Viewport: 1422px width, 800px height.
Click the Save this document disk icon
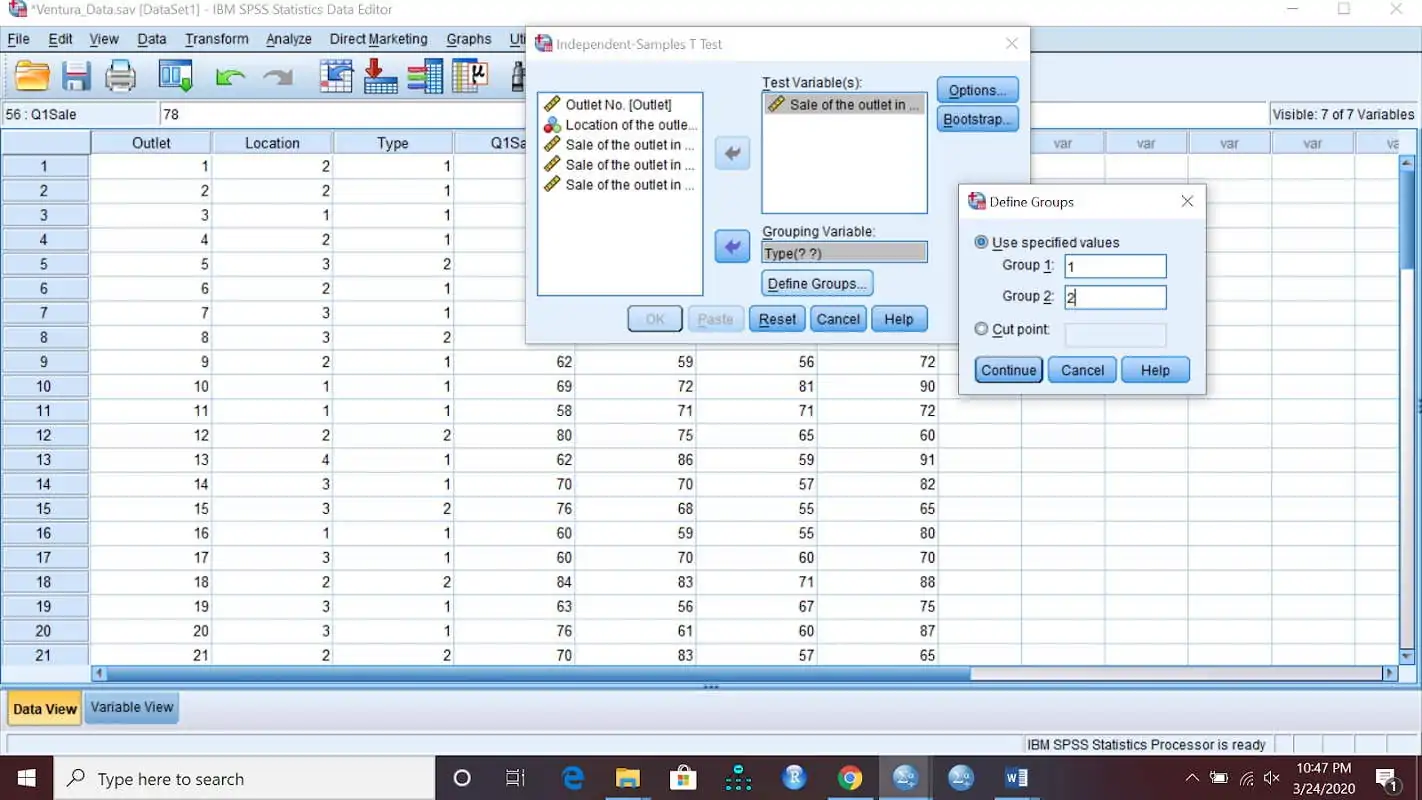coord(76,76)
